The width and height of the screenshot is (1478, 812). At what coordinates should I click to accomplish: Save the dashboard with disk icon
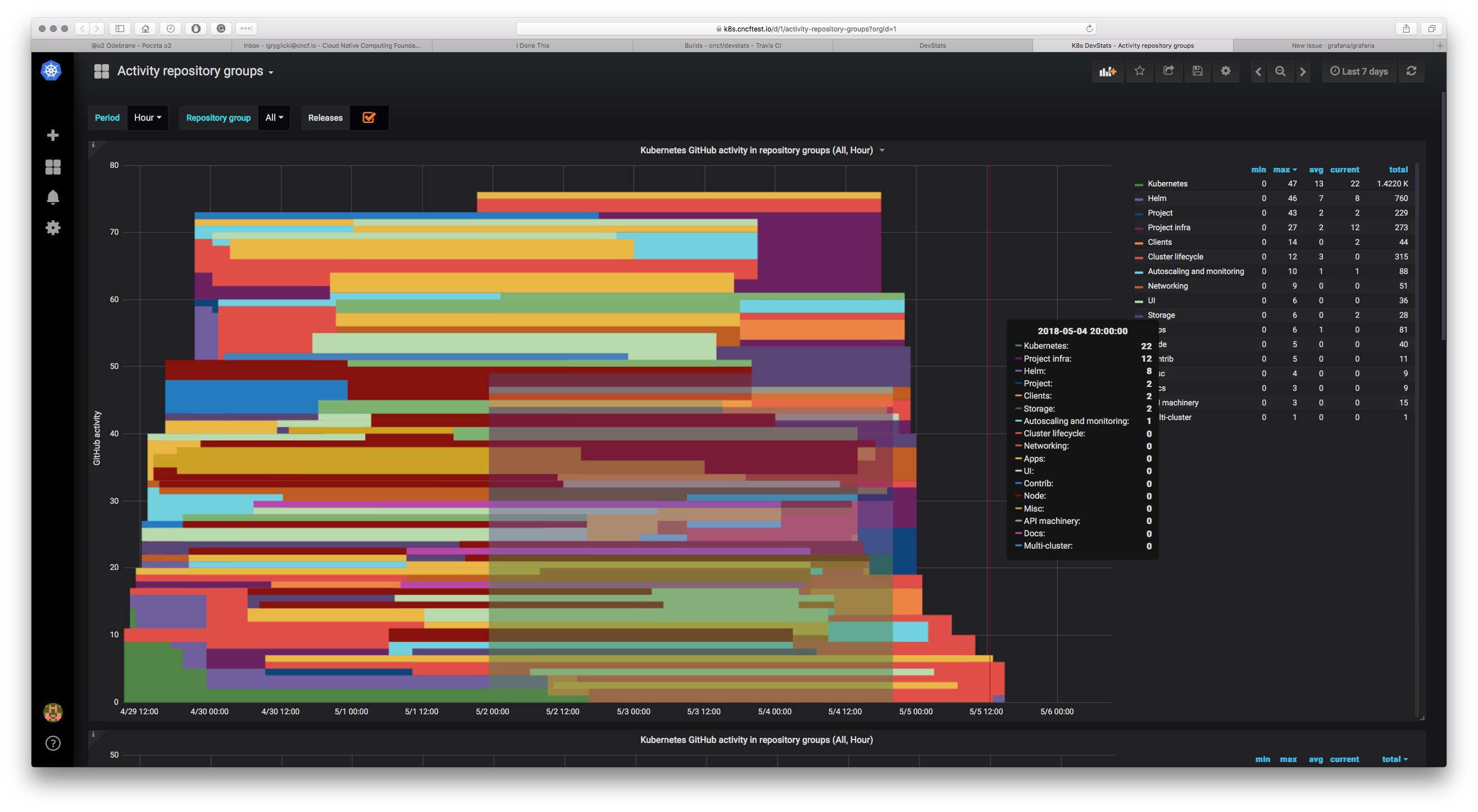point(1198,71)
